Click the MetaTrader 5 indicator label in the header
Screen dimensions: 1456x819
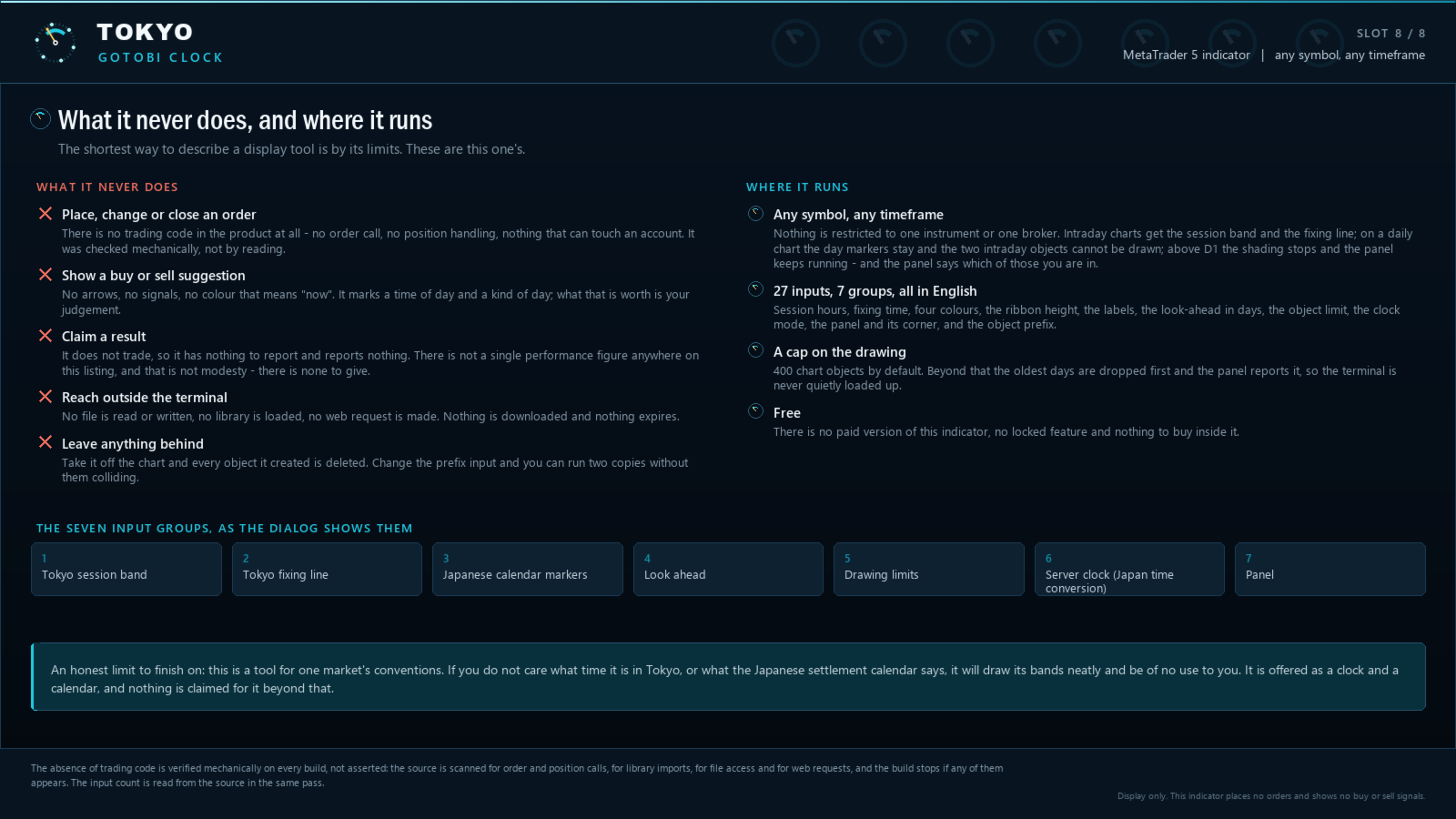1186,55
